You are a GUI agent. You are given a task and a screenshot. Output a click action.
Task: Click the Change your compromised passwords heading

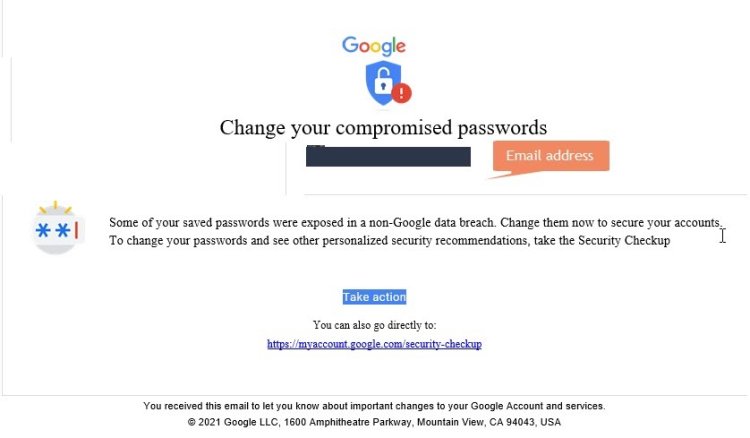[383, 127]
